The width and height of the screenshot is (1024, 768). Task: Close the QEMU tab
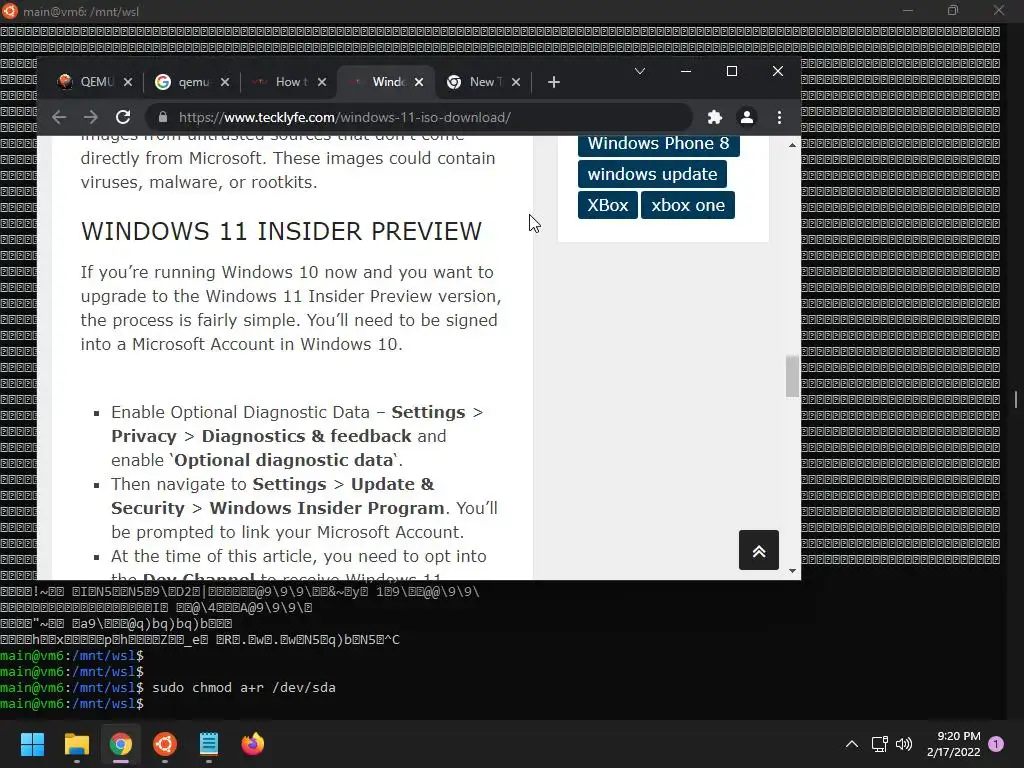(128, 82)
